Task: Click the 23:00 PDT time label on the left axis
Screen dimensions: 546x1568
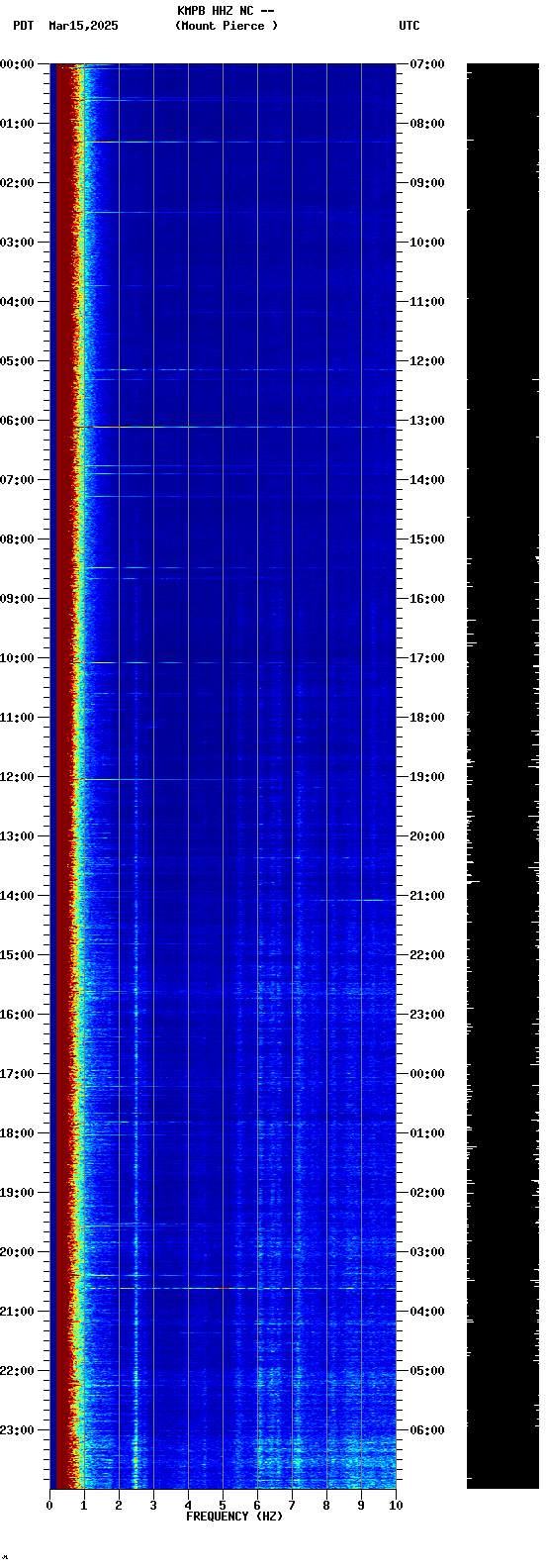Action: 17,1430
